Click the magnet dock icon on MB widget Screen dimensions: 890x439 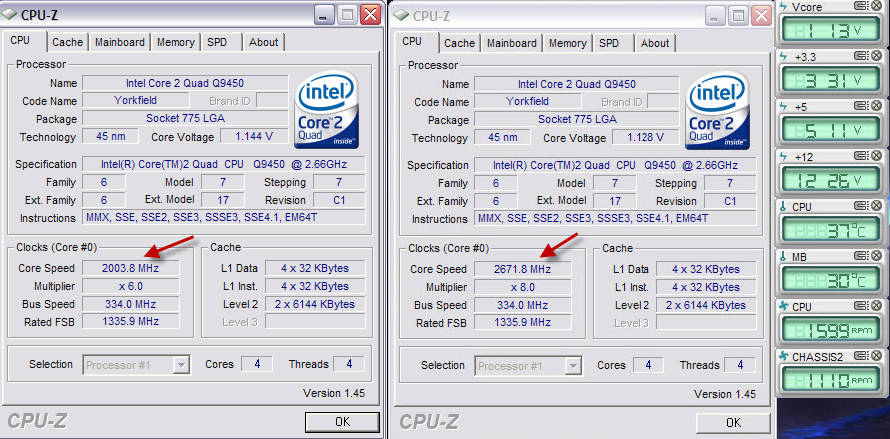tap(861, 256)
